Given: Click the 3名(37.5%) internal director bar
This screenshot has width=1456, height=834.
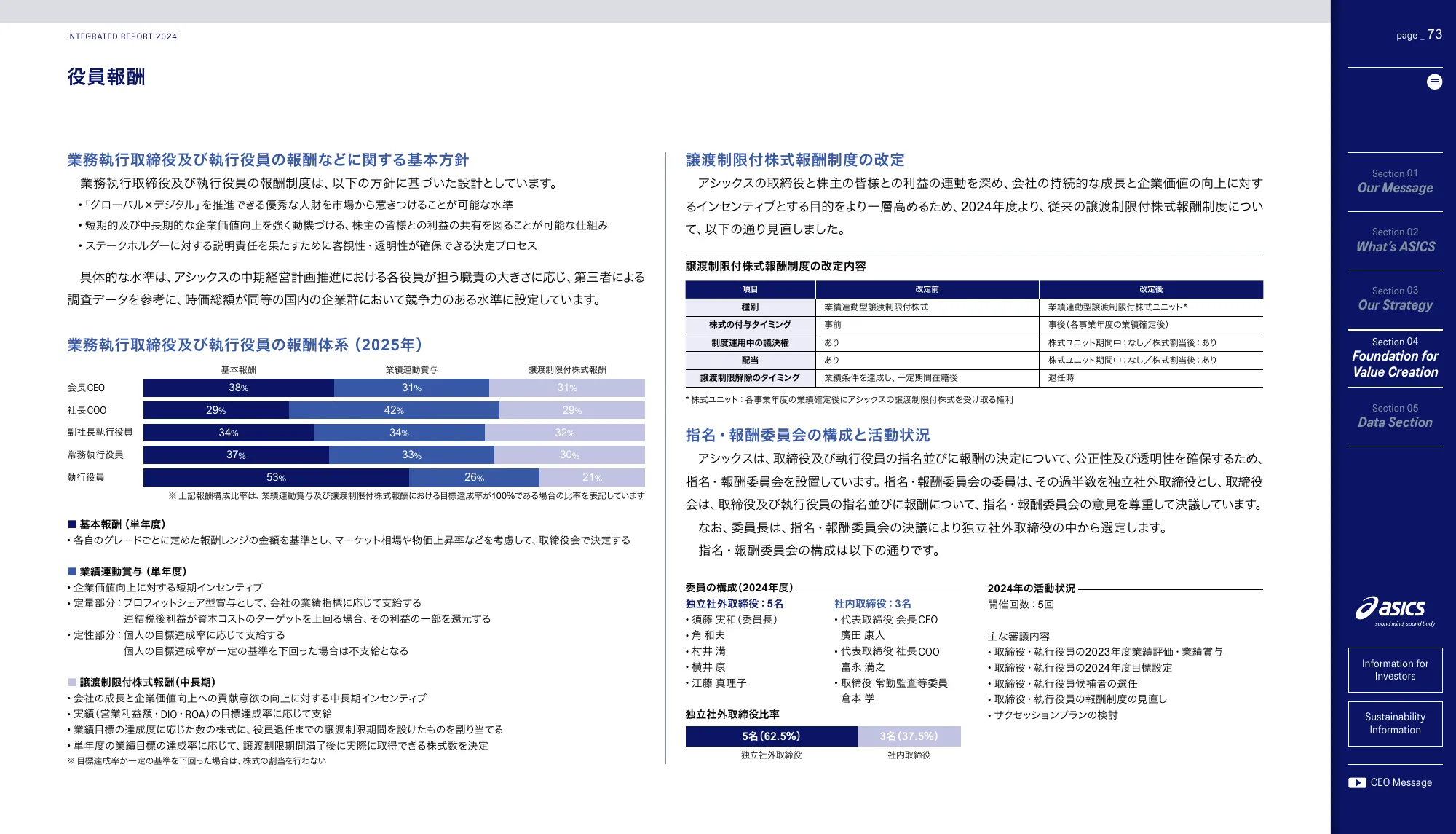Looking at the screenshot, I should [909, 736].
